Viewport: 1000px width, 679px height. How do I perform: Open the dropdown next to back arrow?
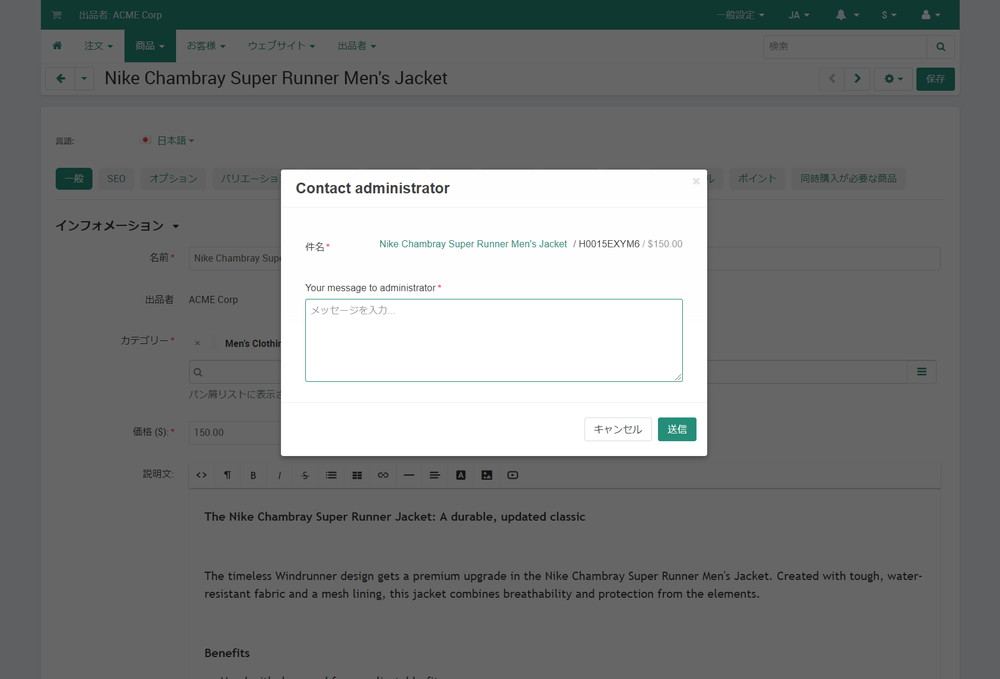(x=84, y=78)
